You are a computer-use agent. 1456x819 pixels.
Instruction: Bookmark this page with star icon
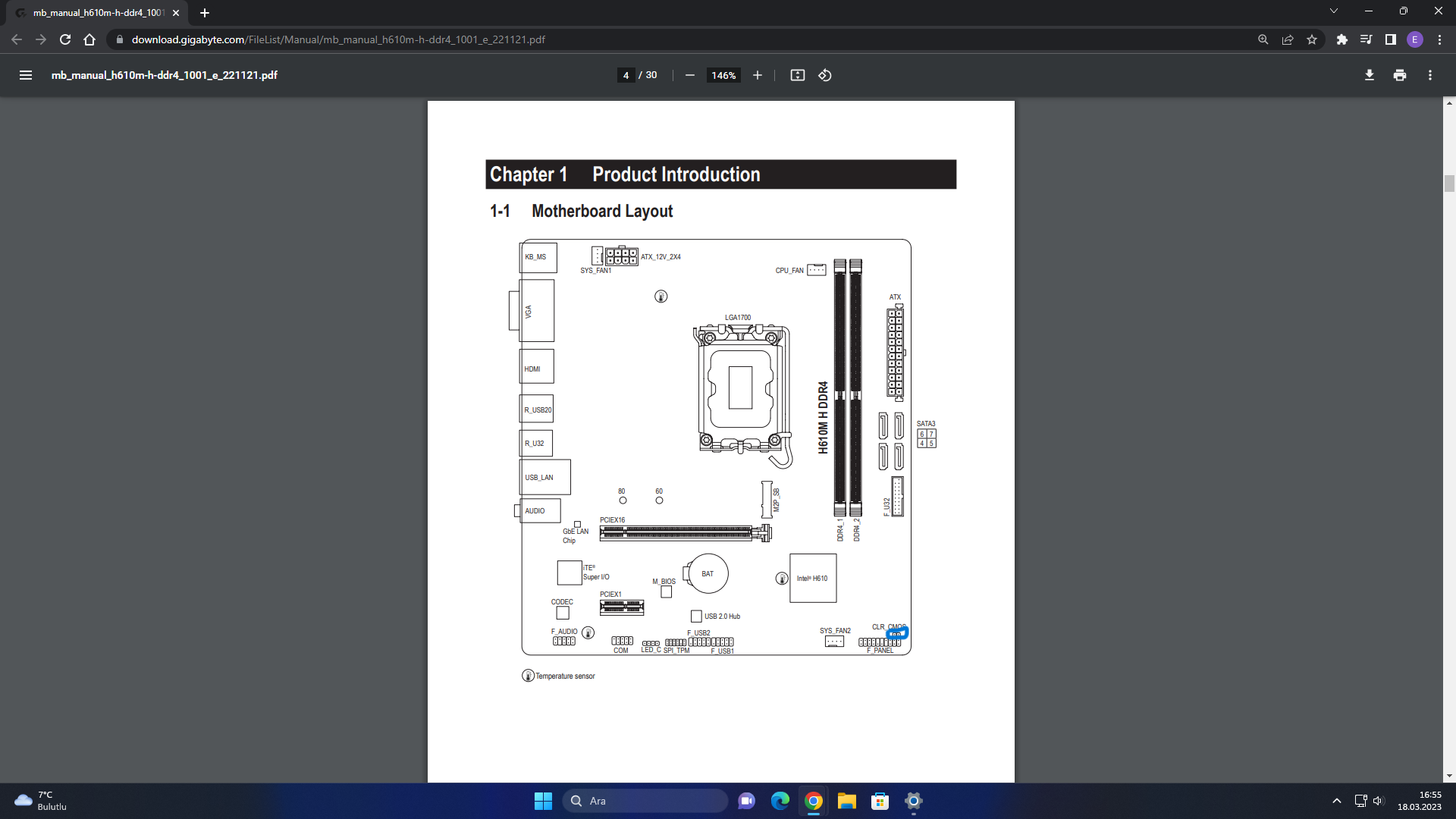(x=1312, y=39)
